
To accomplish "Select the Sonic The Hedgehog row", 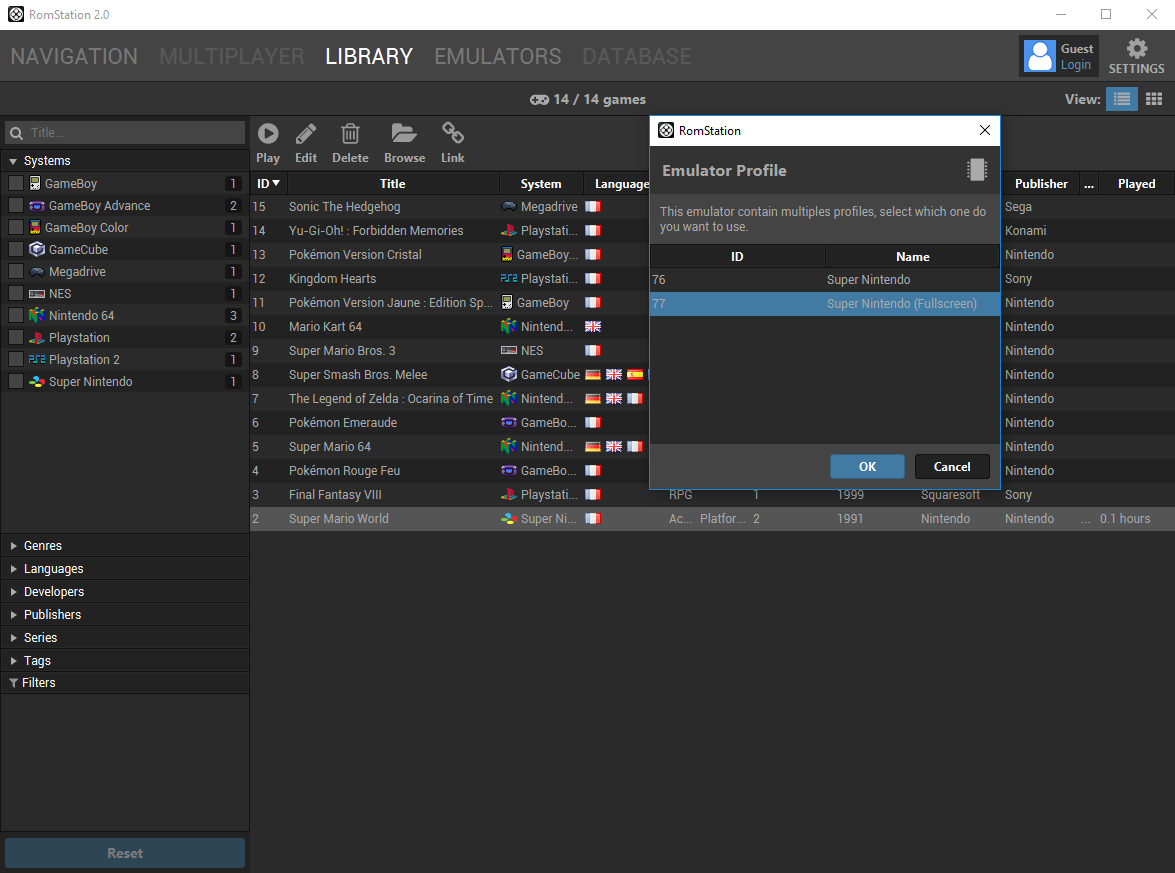I will click(x=450, y=207).
